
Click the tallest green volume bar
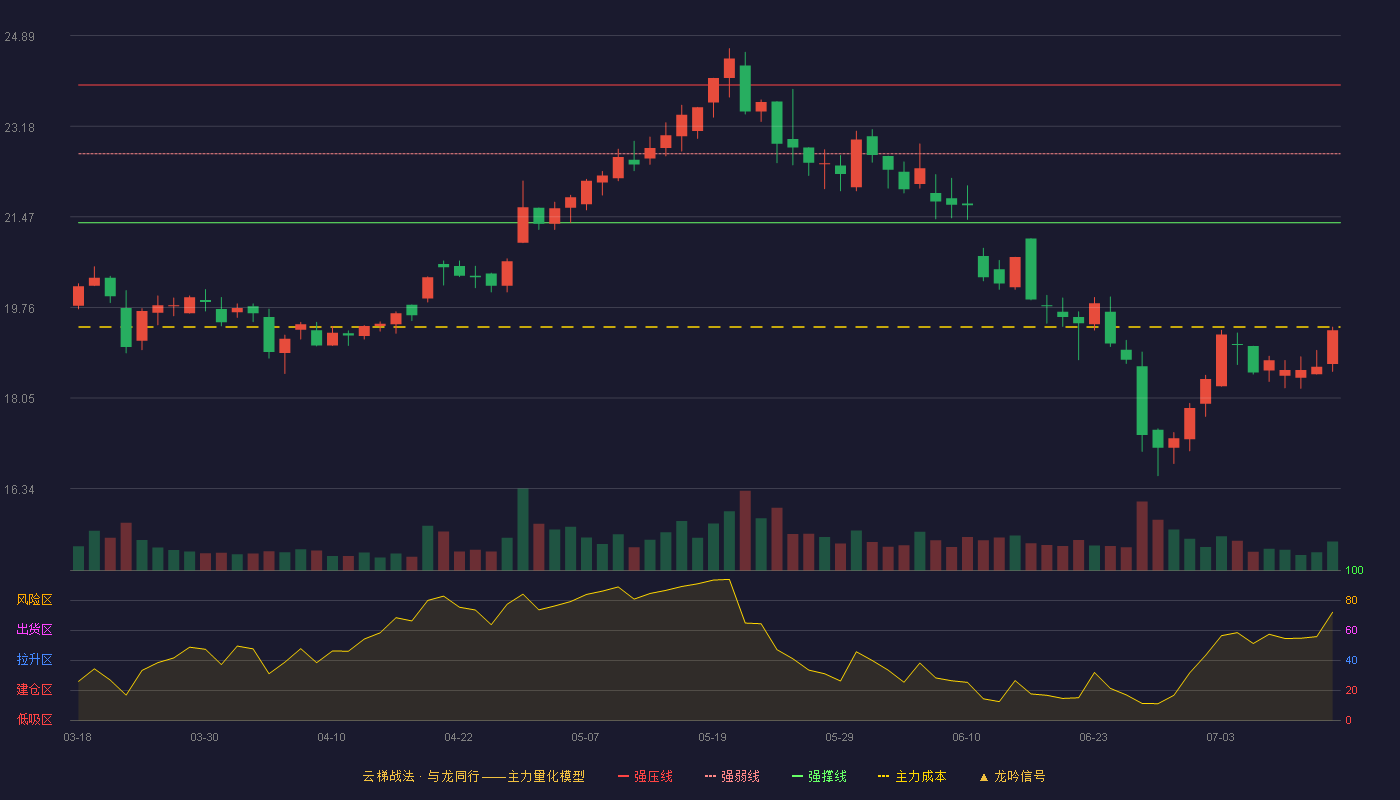[523, 530]
